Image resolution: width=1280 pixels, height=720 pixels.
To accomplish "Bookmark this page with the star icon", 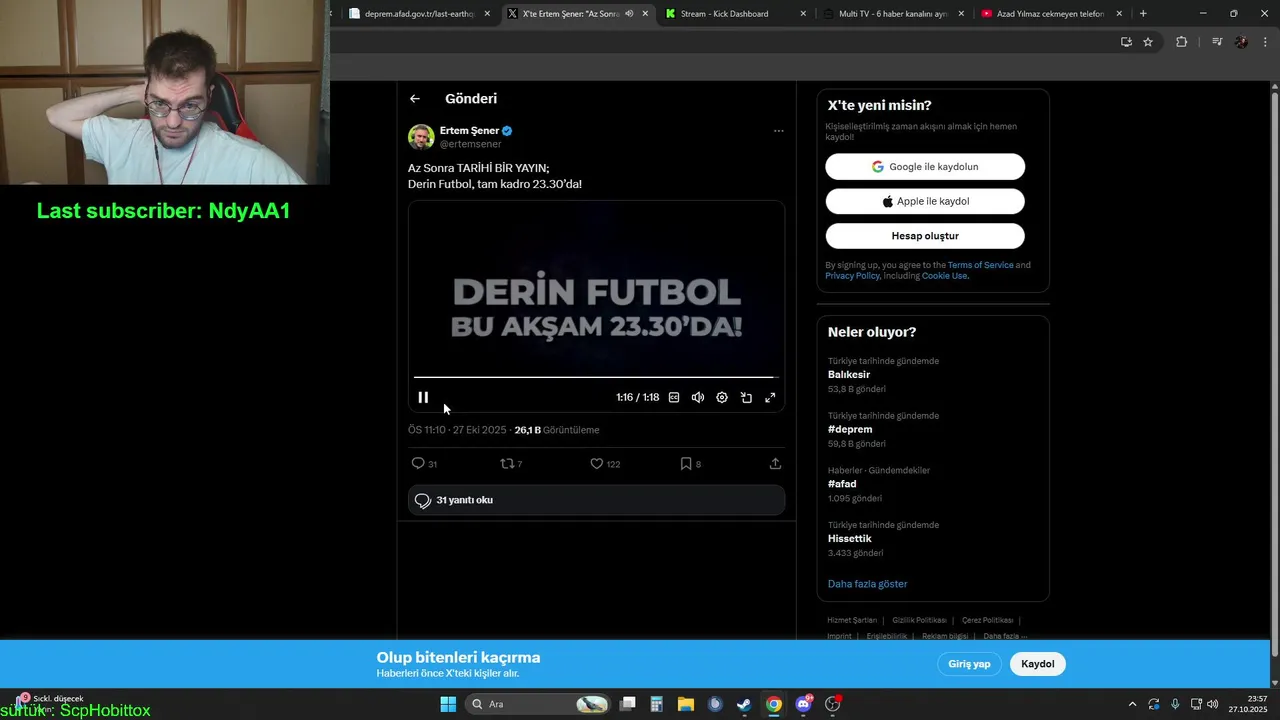I will click(1148, 42).
